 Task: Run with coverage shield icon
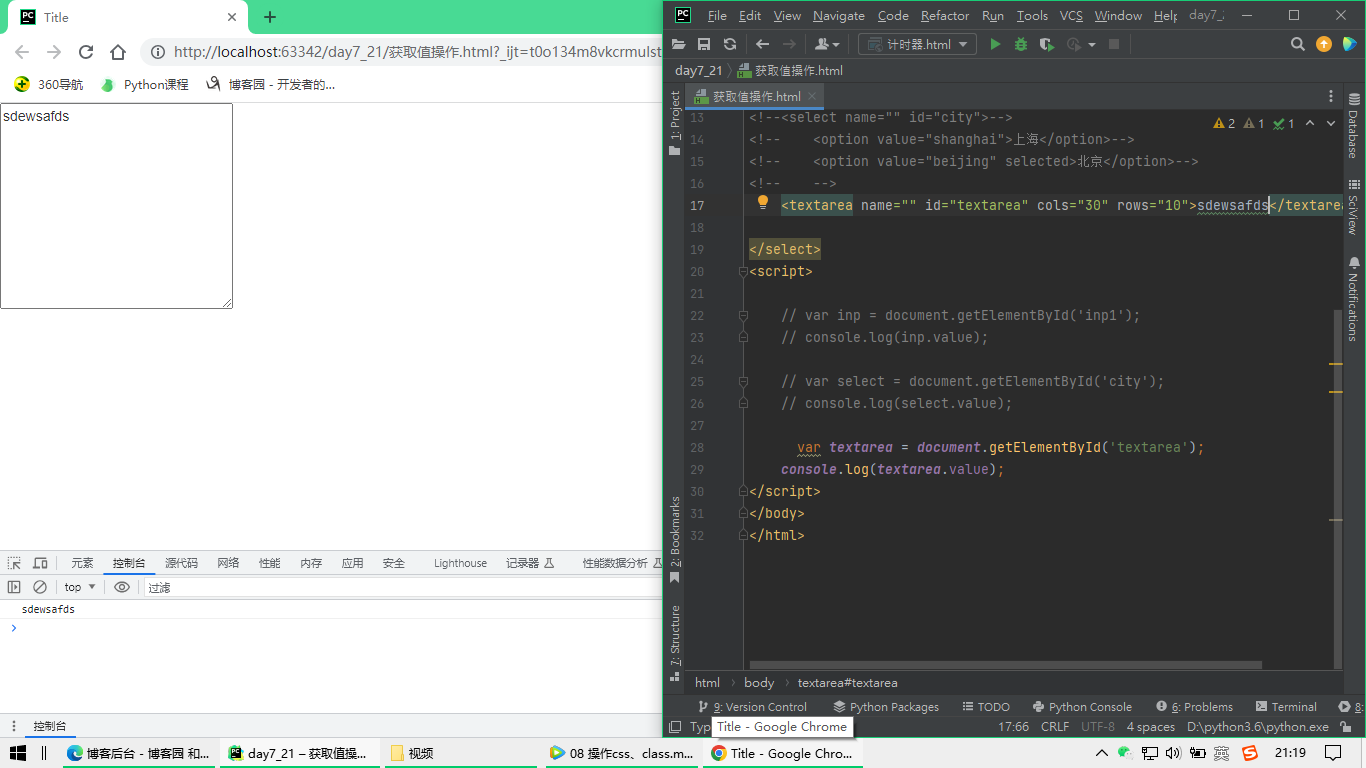click(x=1047, y=44)
